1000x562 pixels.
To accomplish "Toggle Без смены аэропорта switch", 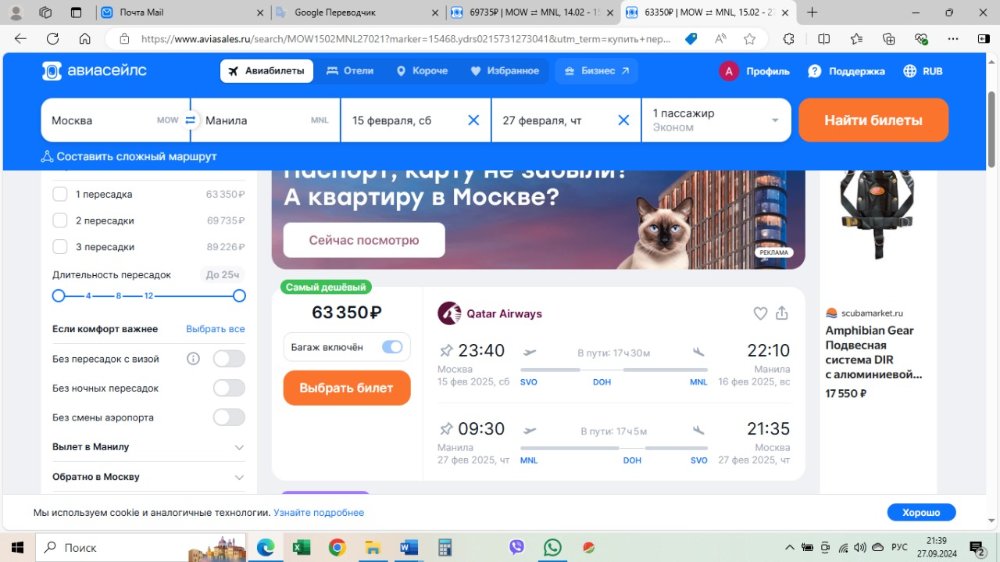I will [229, 417].
